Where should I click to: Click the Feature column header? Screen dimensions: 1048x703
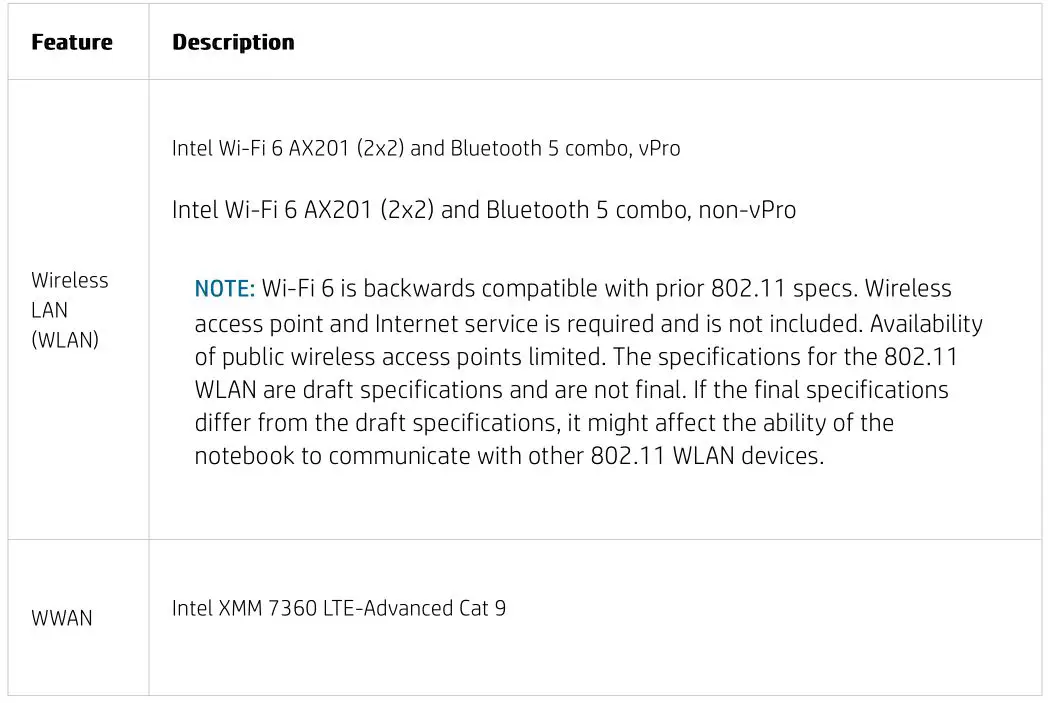pos(71,42)
